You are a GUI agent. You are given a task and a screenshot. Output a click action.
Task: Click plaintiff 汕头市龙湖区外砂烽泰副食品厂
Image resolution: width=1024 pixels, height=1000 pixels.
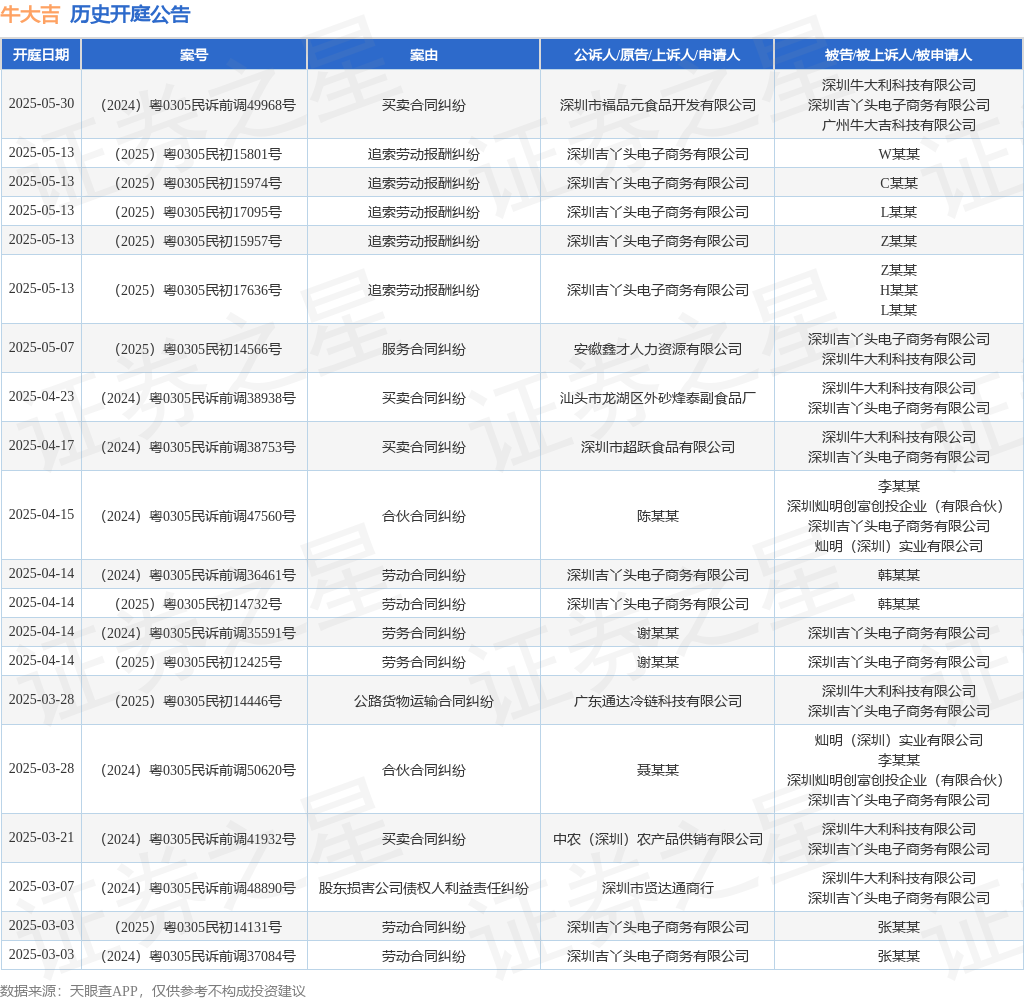pos(658,398)
